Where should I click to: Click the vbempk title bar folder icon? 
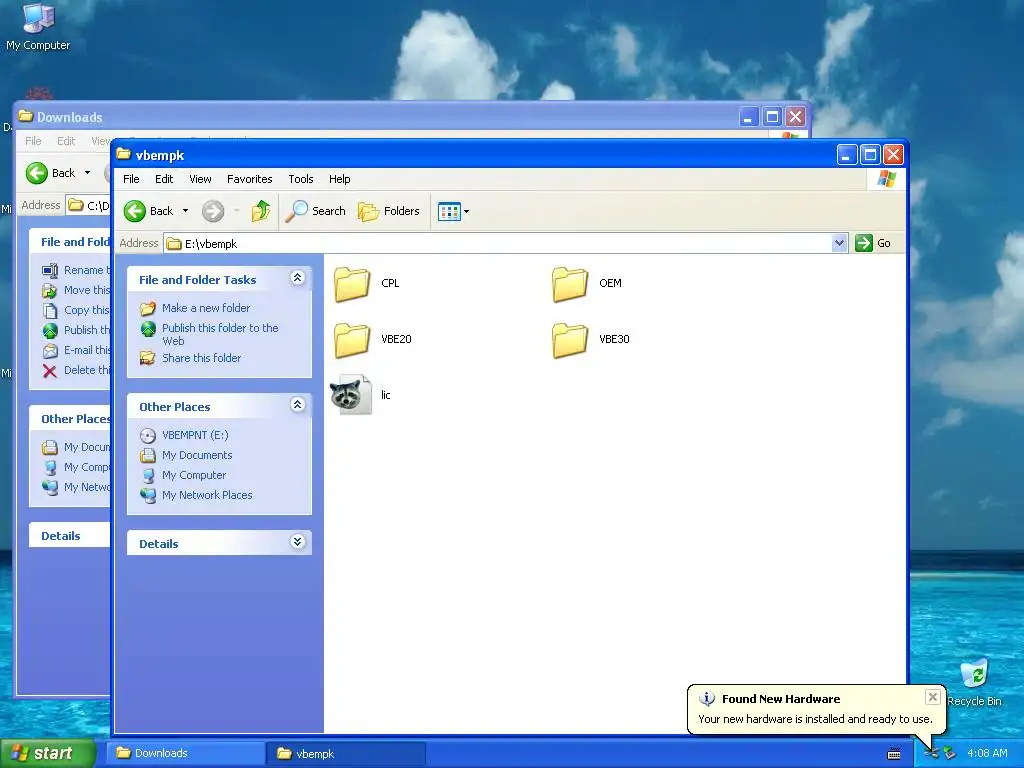coord(123,155)
